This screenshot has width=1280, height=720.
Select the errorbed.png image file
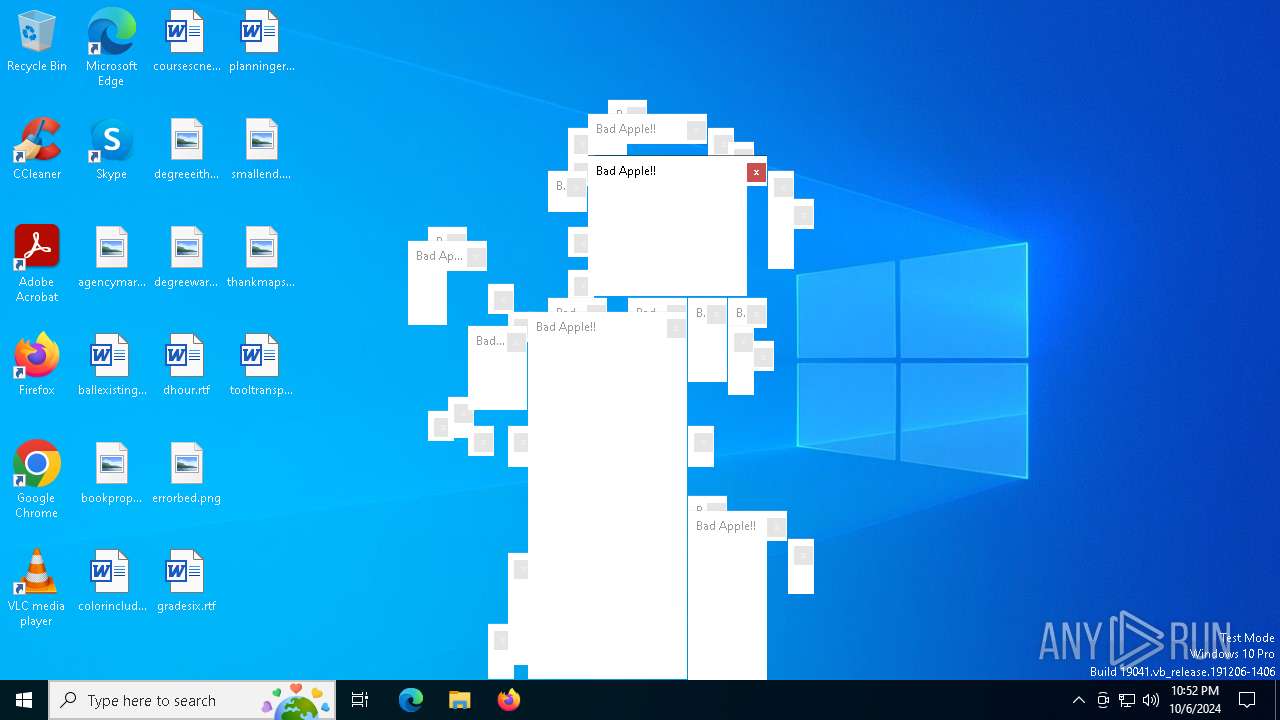point(186,473)
